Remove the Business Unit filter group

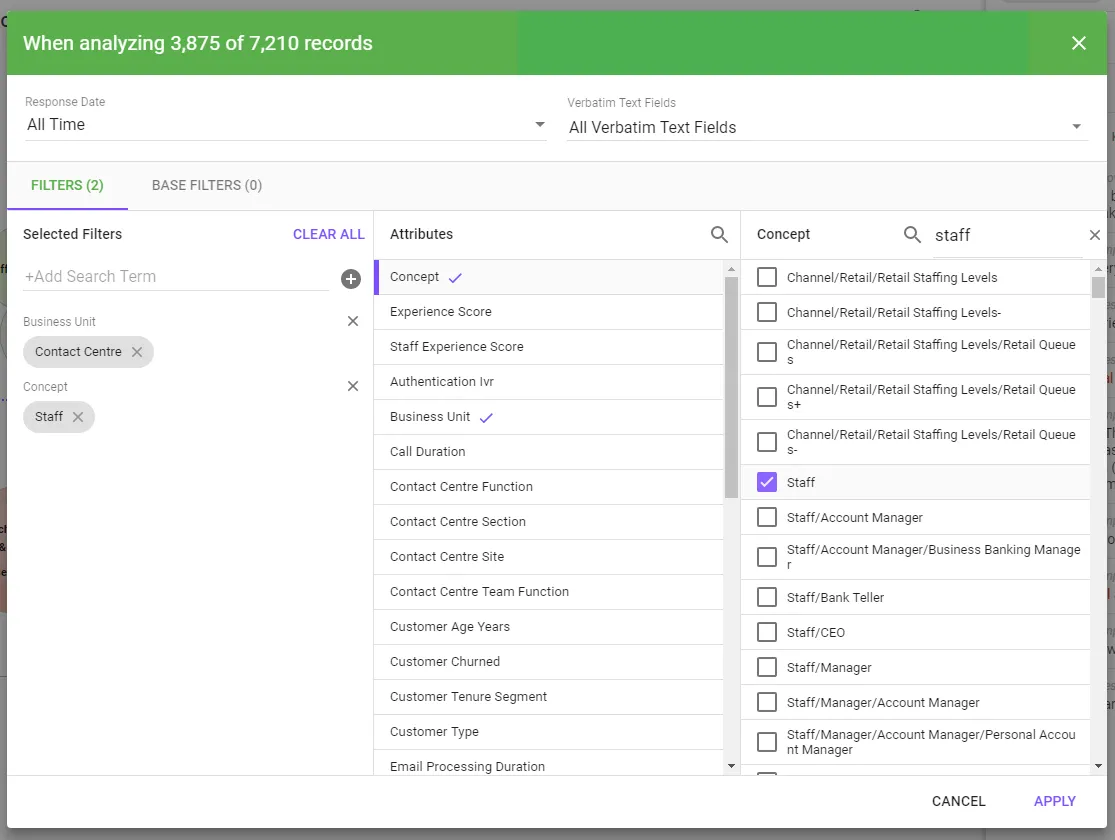click(x=353, y=321)
